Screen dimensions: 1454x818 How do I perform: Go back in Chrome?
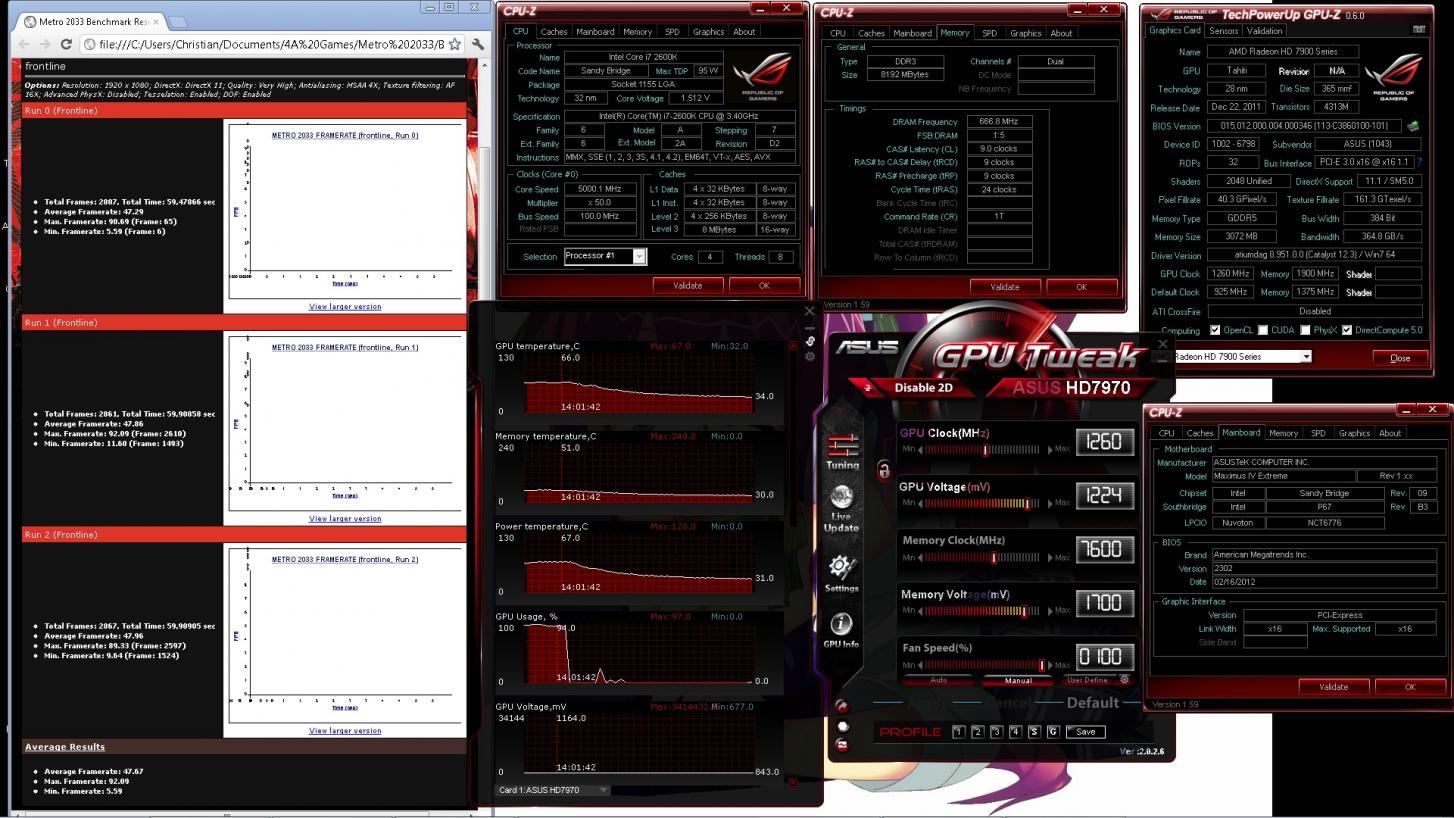point(24,44)
